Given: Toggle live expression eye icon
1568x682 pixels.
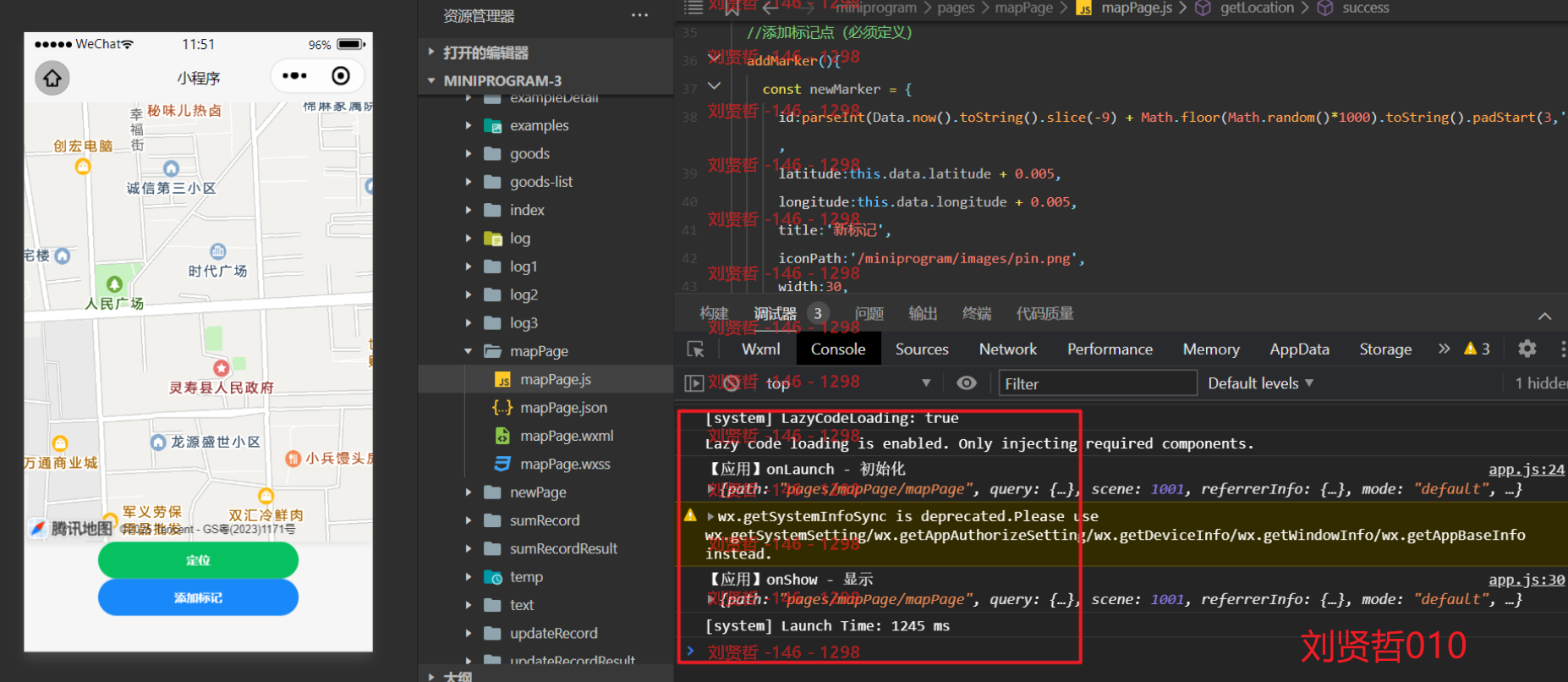Looking at the screenshot, I should pyautogui.click(x=966, y=383).
